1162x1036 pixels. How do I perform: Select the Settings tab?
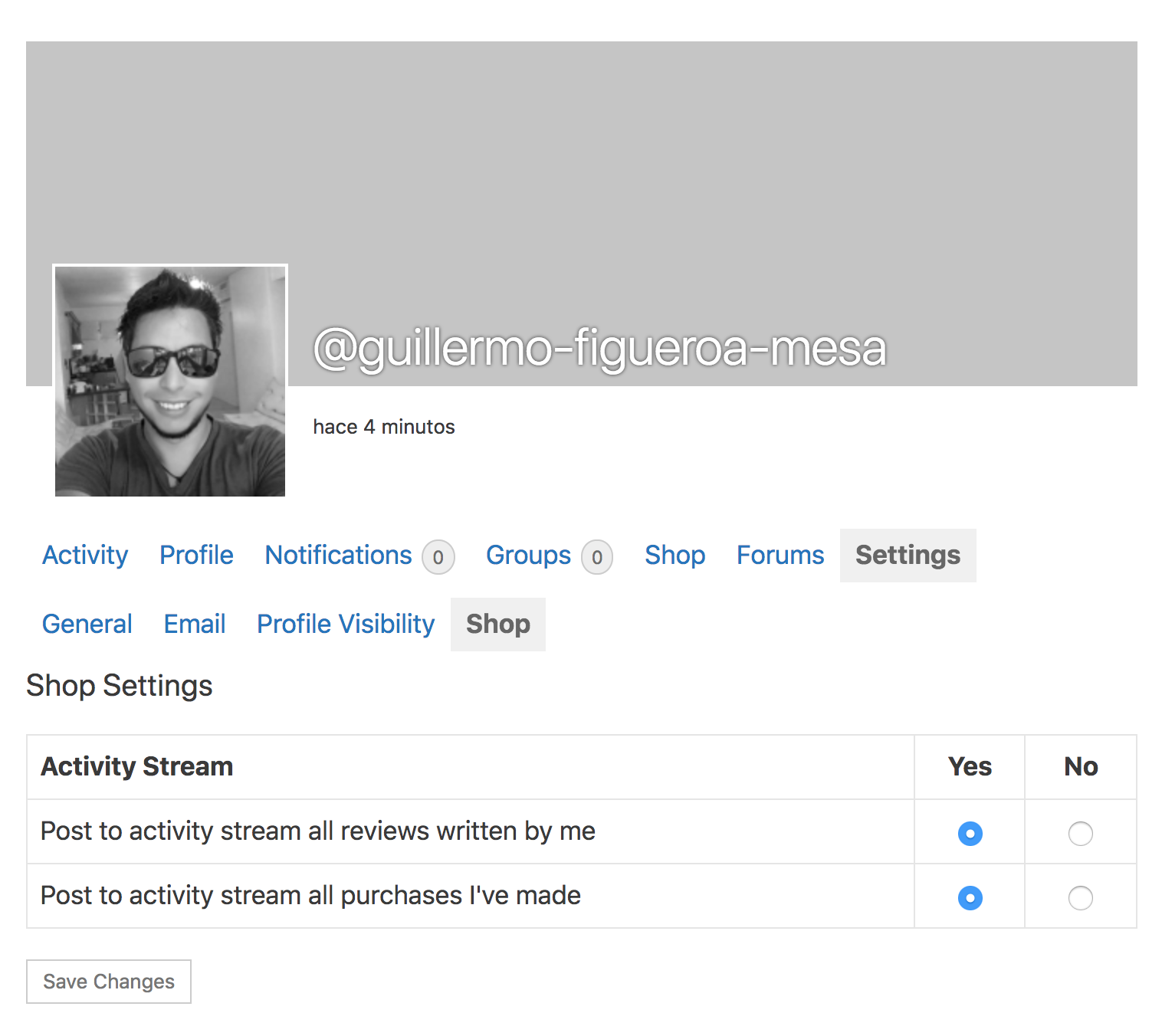point(908,555)
